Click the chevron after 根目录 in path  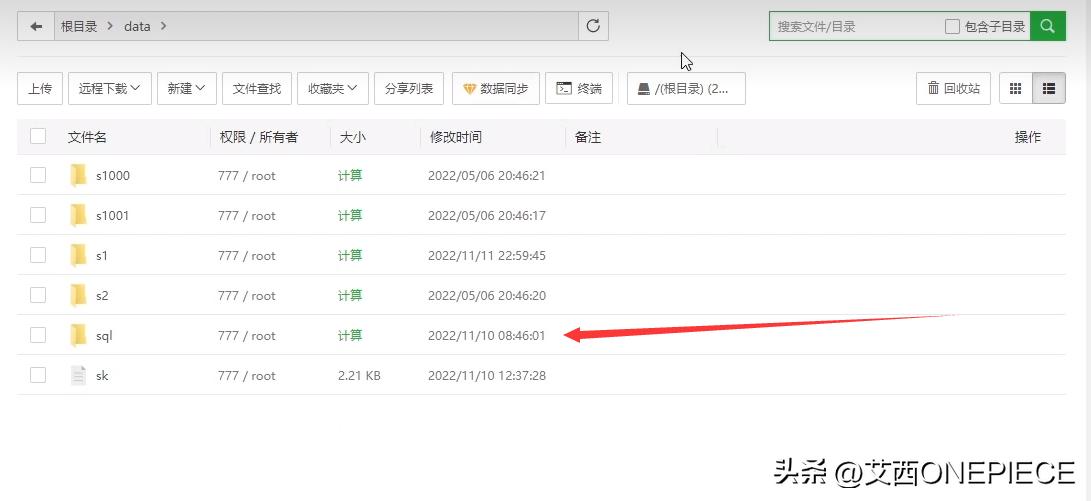pyautogui.click(x=111, y=26)
